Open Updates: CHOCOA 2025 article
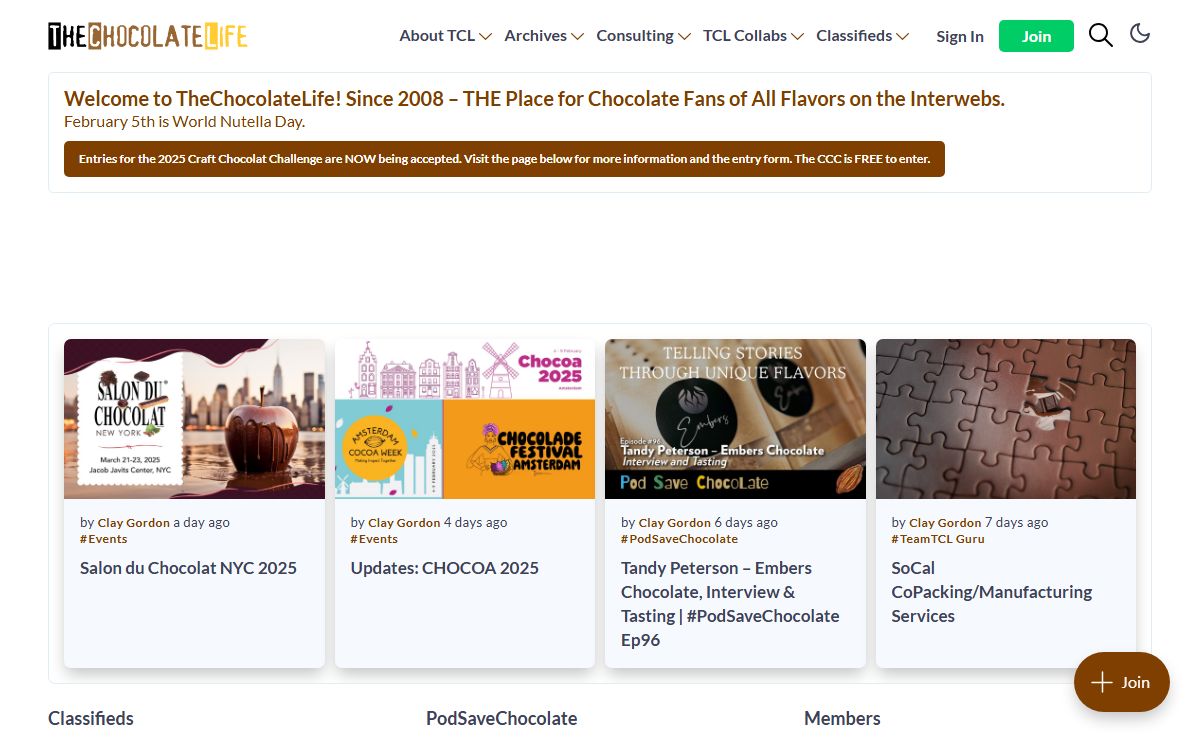 pos(444,568)
